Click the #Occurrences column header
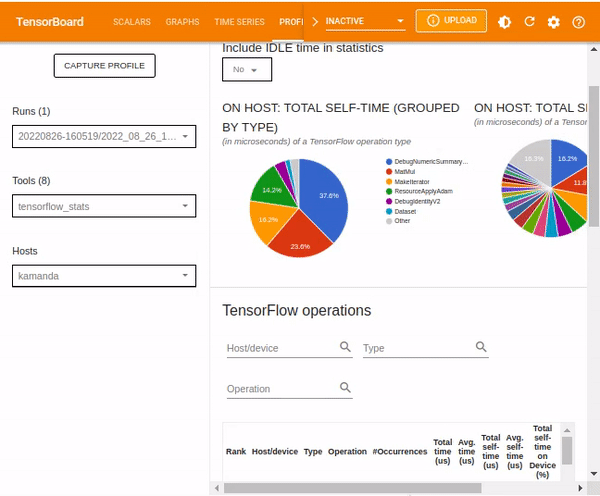This screenshot has width=600, height=496. tap(399, 452)
